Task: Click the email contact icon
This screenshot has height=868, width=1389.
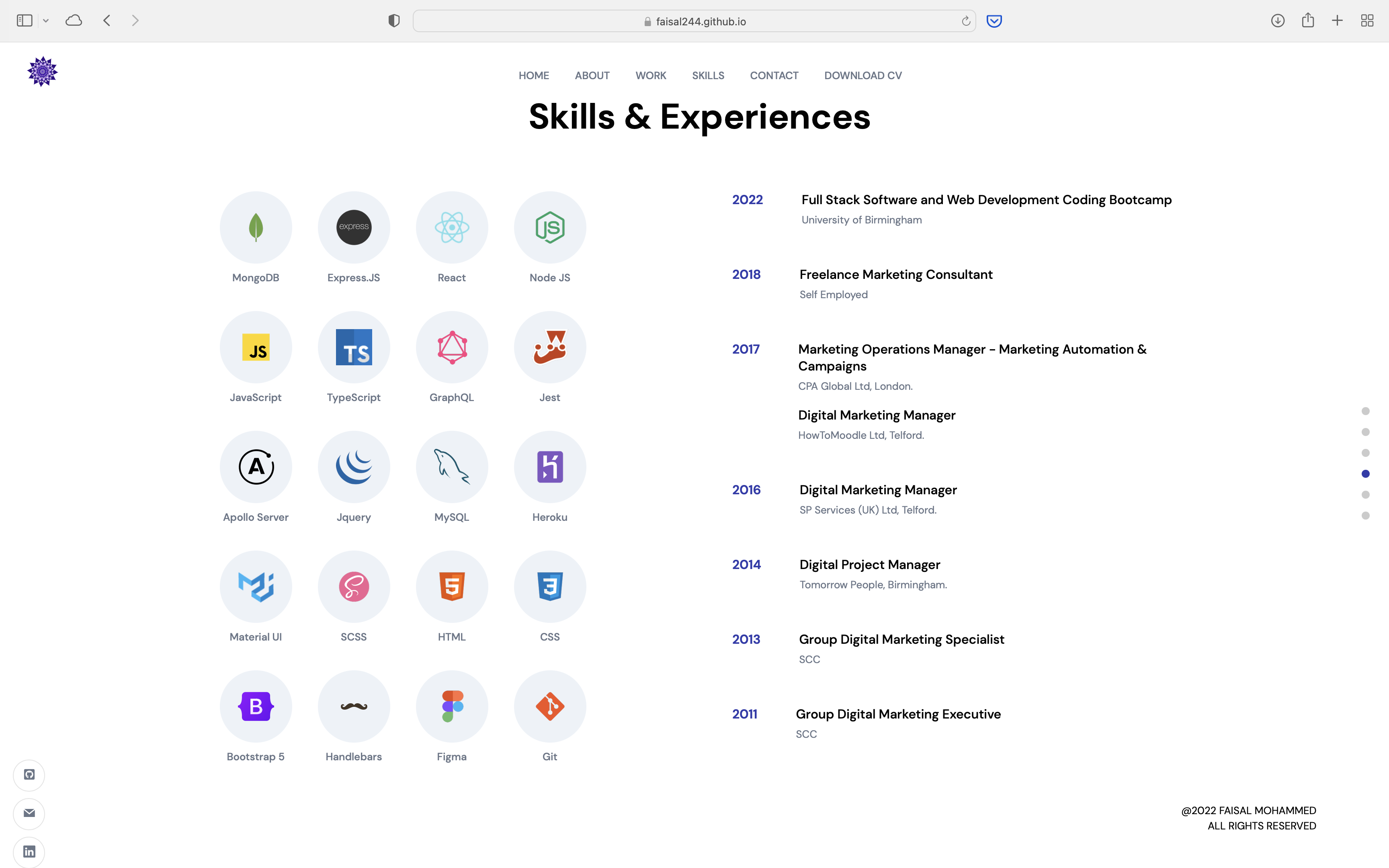Action: [x=29, y=813]
